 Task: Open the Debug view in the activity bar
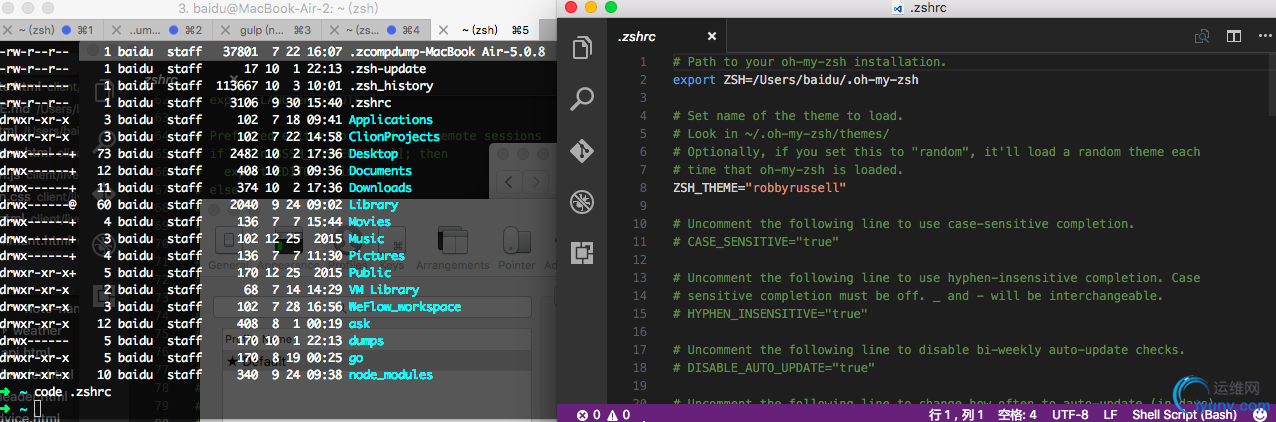(x=583, y=202)
